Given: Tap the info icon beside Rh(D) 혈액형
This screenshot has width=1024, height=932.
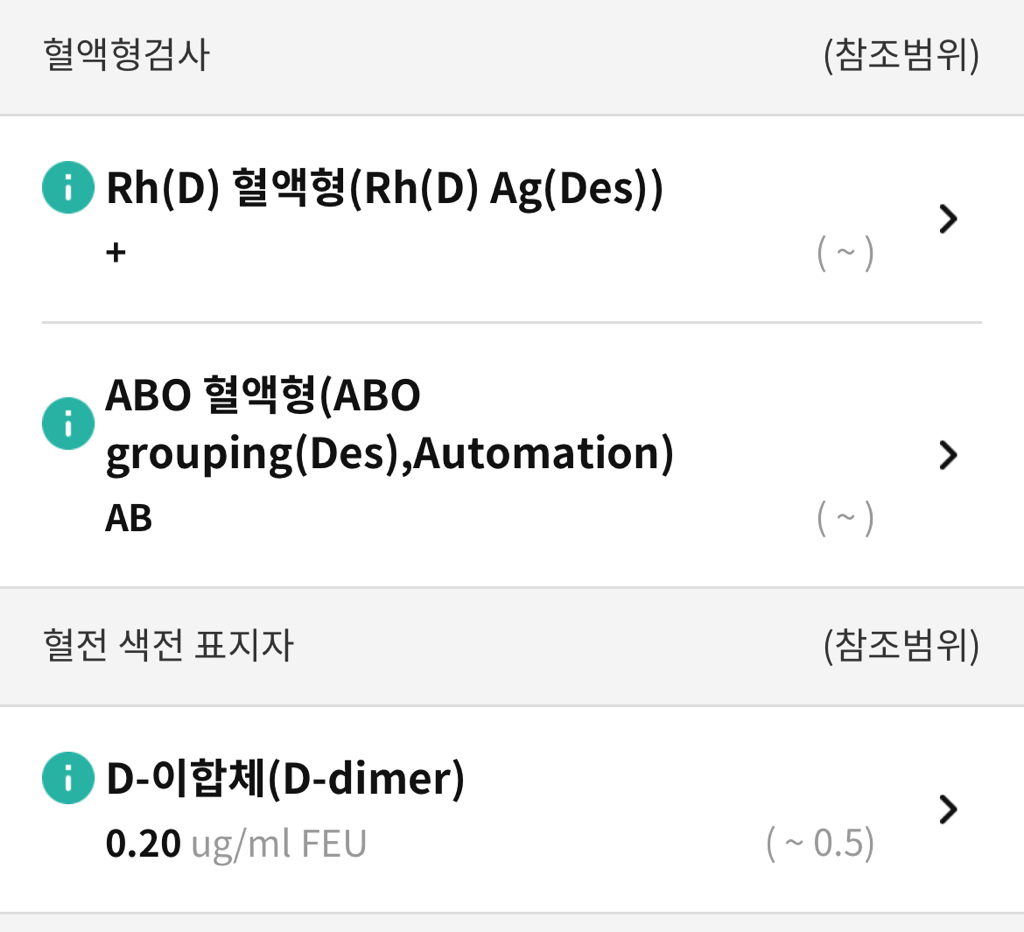Looking at the screenshot, I should [68, 189].
